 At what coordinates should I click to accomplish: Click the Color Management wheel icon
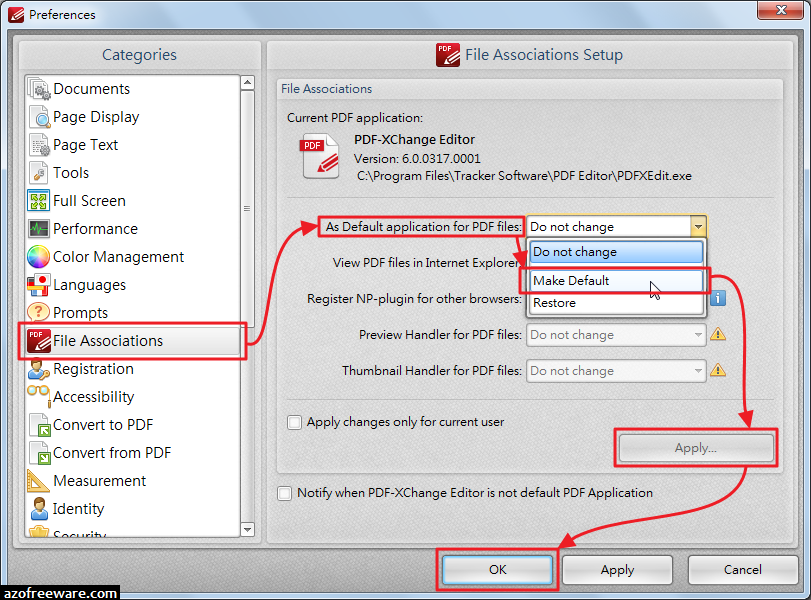tap(39, 257)
